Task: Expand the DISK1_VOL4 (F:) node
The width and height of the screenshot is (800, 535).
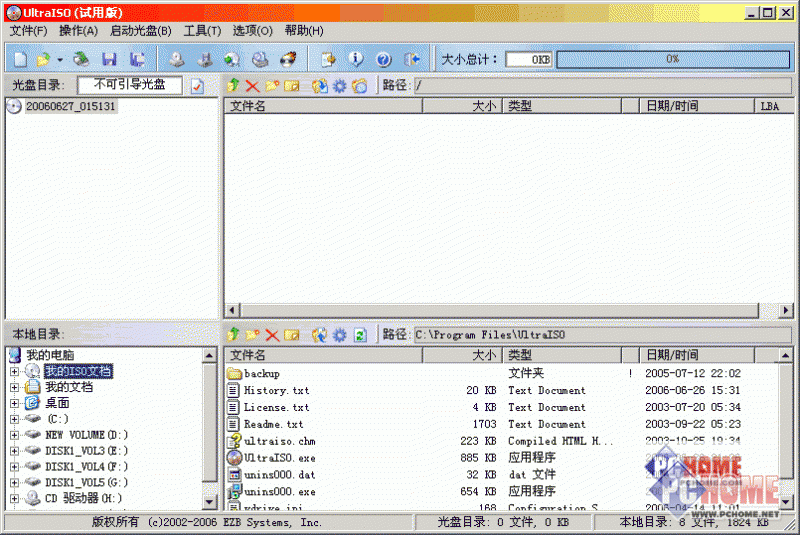Action: pyautogui.click(x=14, y=467)
